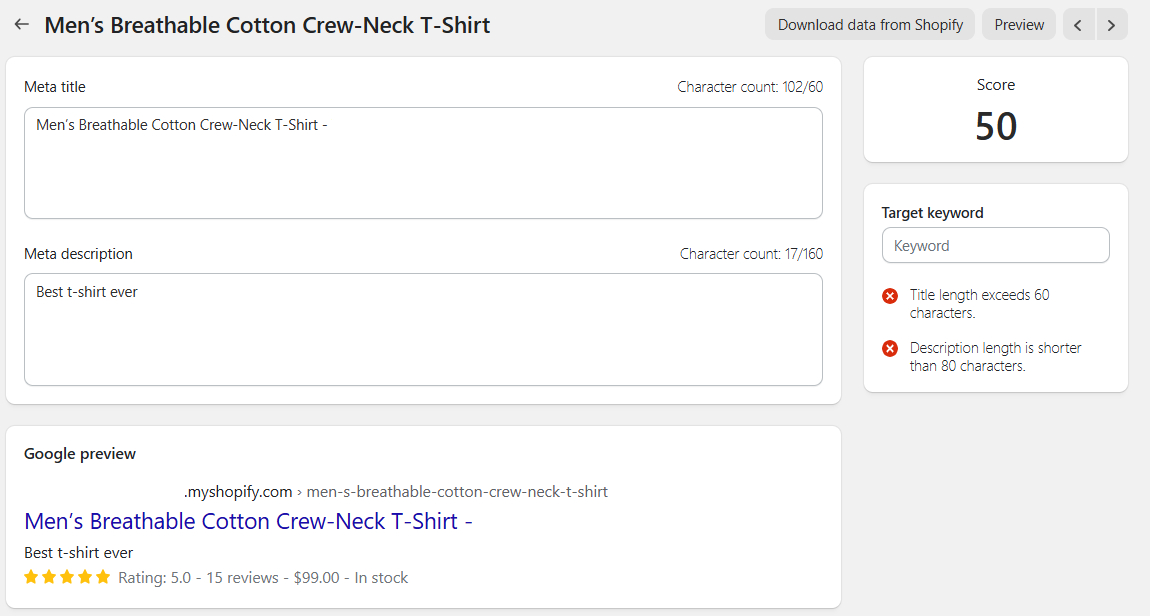This screenshot has height=616, width=1150.
Task: Click the fifth rating star
Action: tap(103, 577)
